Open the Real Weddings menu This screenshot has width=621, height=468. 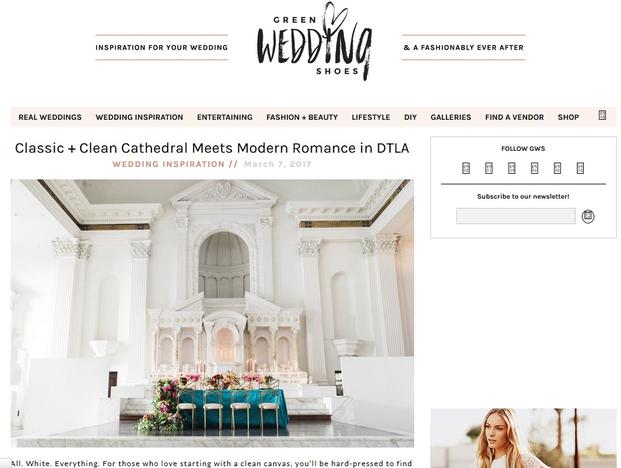[x=50, y=117]
